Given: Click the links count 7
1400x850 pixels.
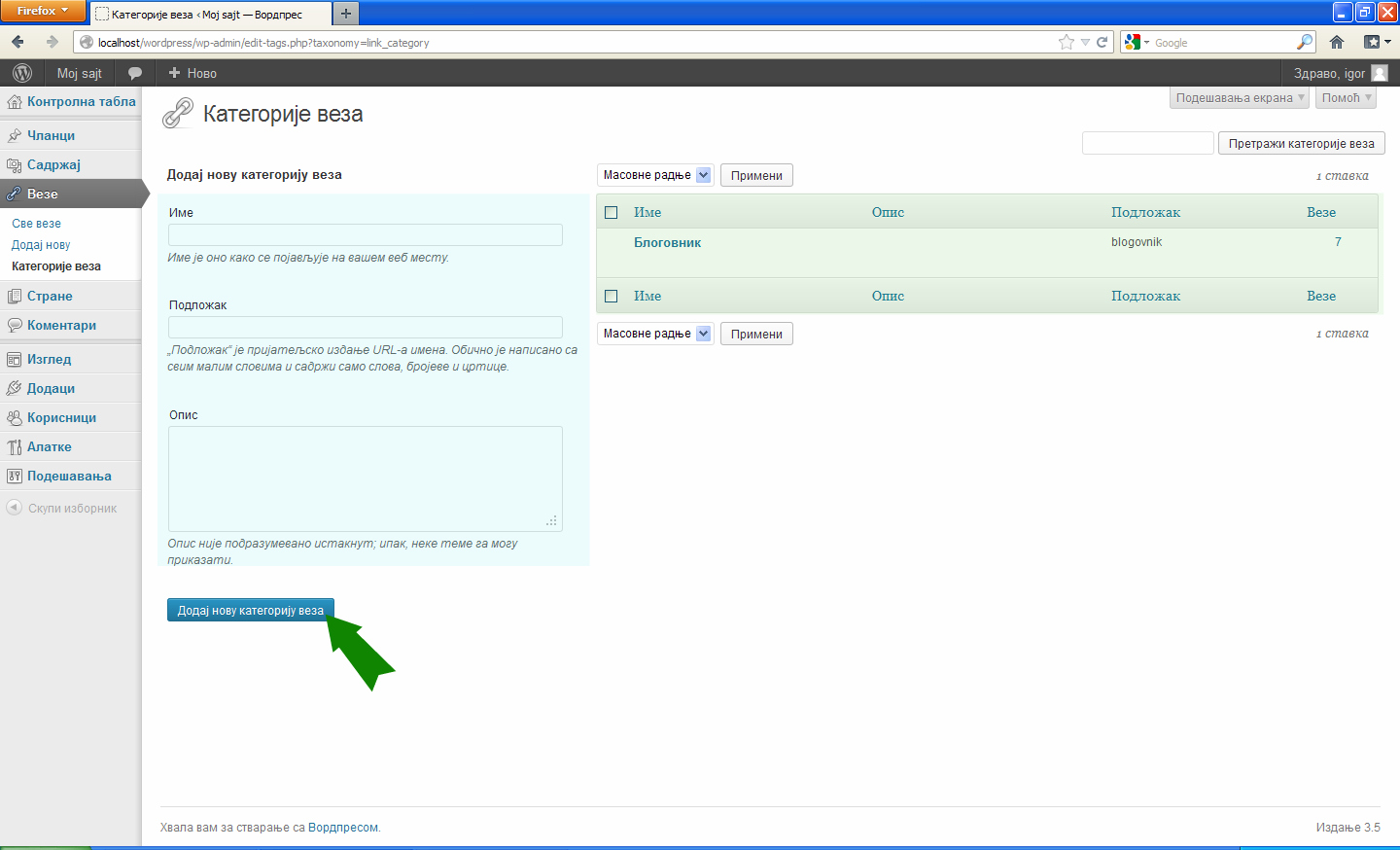Looking at the screenshot, I should click(x=1338, y=242).
